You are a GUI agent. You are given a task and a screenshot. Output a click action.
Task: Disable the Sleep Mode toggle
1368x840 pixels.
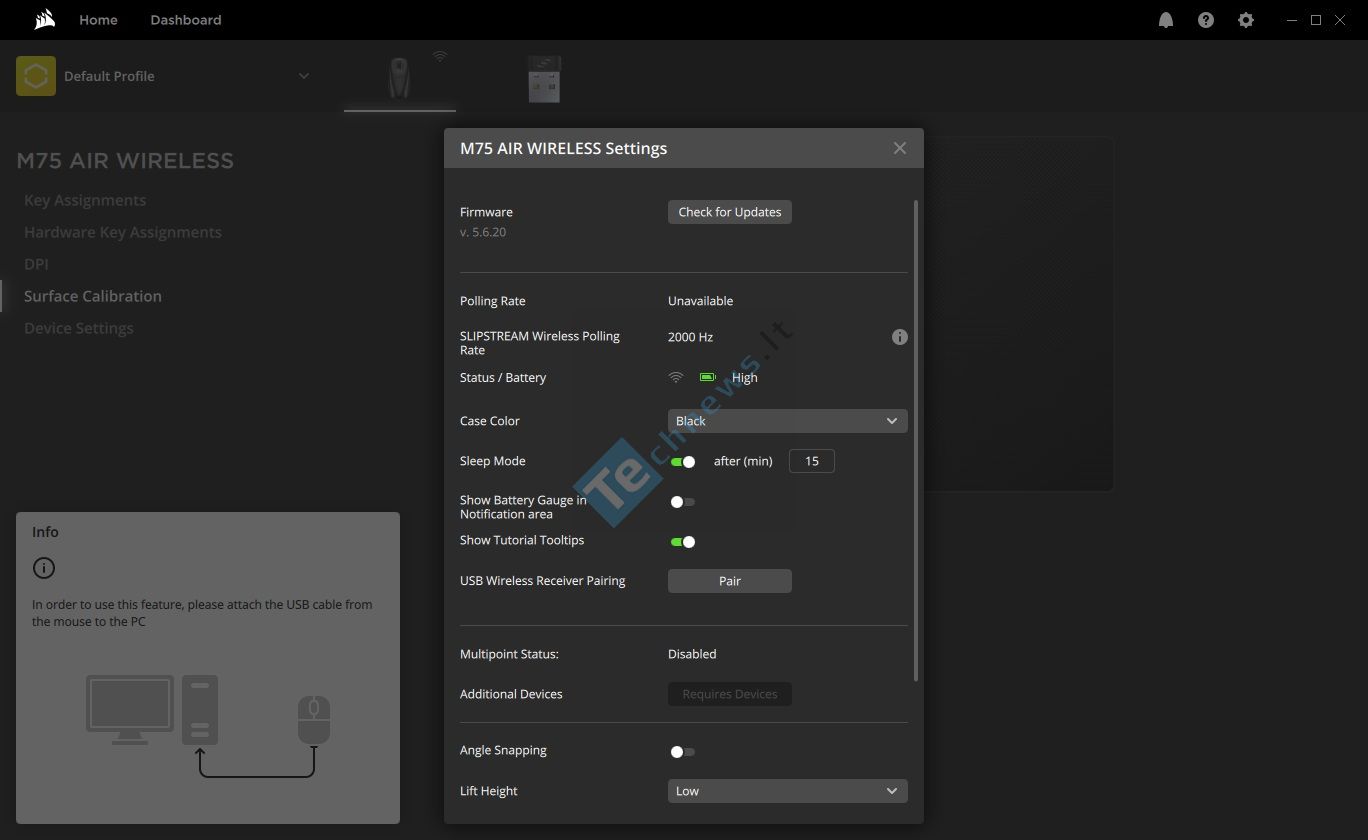683,461
